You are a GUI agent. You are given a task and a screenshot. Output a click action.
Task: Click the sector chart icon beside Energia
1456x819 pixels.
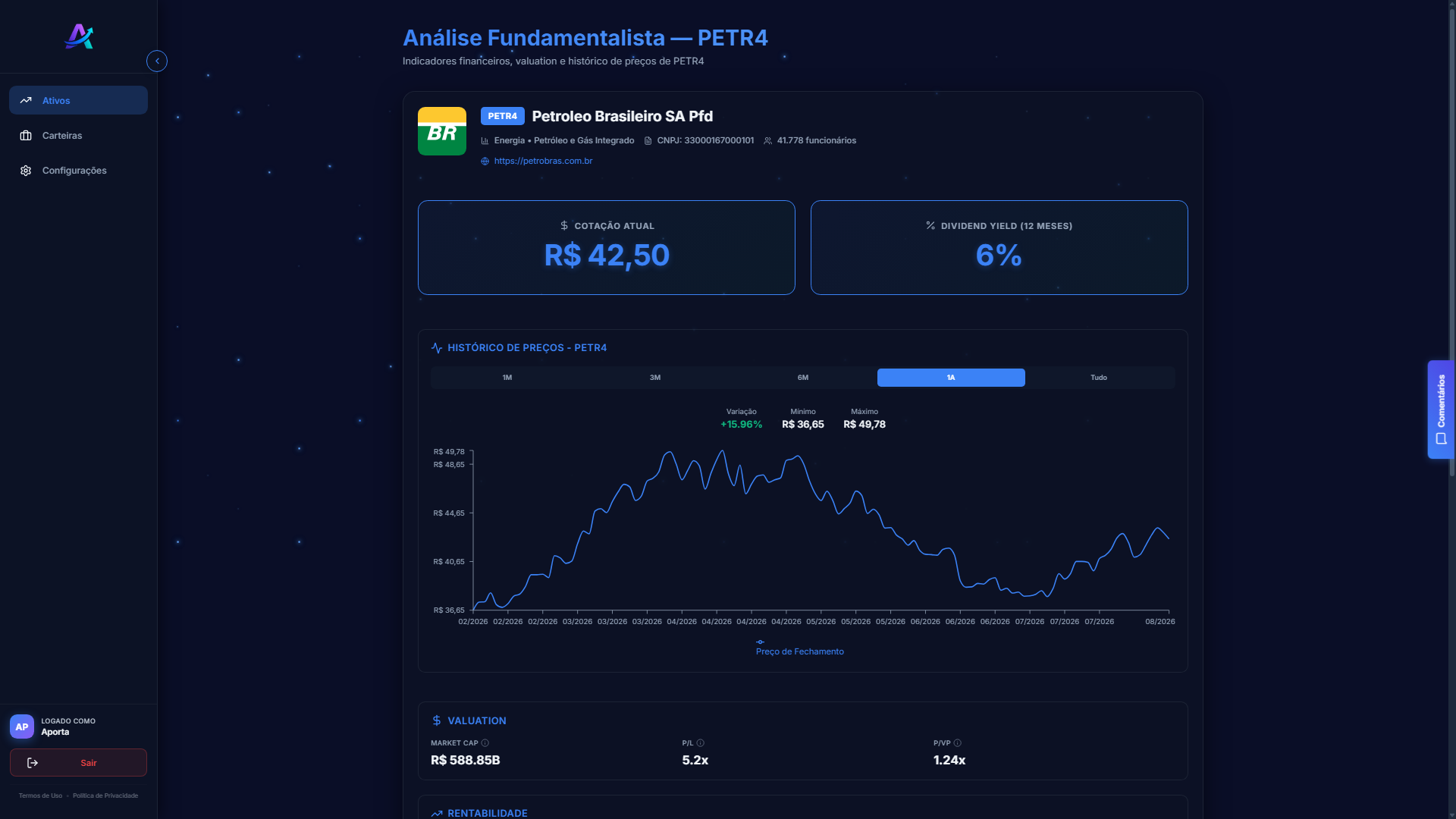[x=485, y=141]
